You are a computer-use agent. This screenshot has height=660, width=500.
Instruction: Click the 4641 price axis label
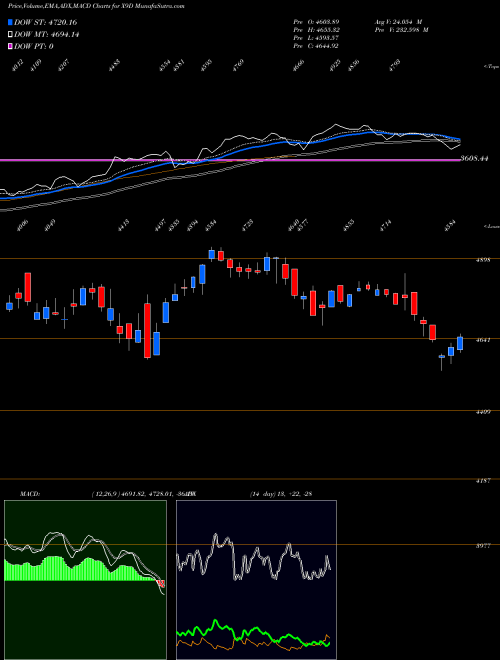pyautogui.click(x=483, y=340)
